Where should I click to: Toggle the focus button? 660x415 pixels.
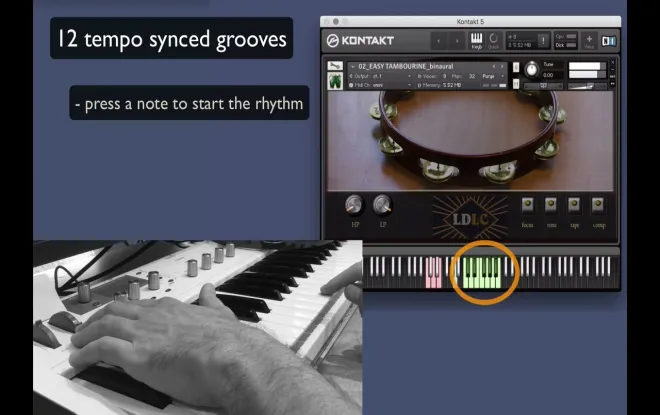click(x=527, y=205)
